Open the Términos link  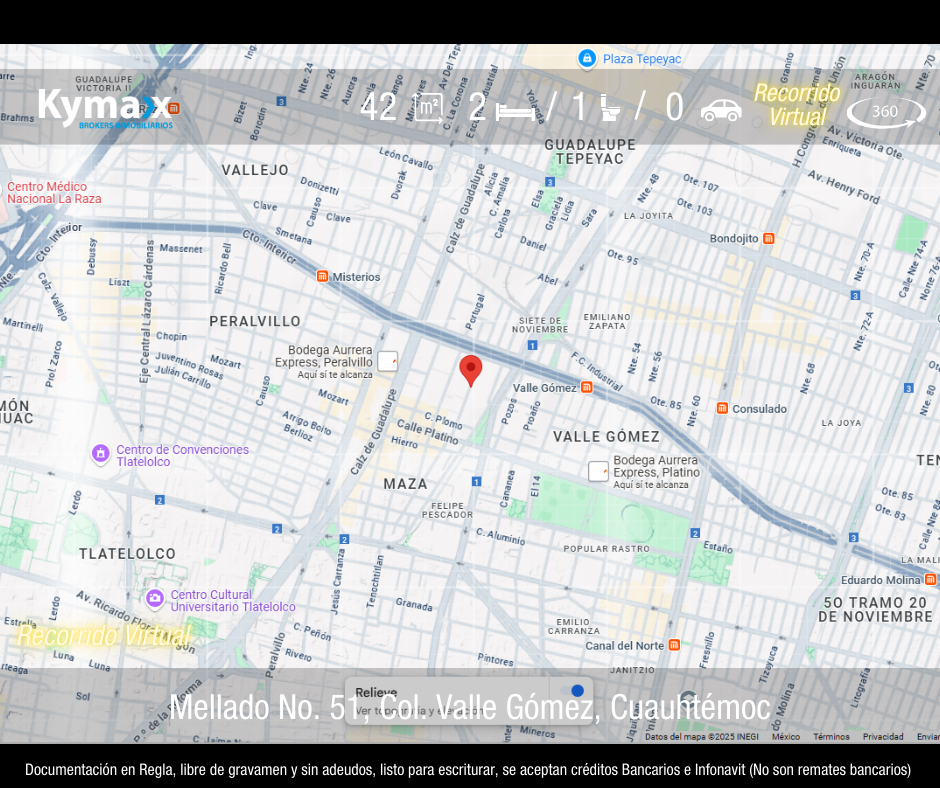pos(831,736)
